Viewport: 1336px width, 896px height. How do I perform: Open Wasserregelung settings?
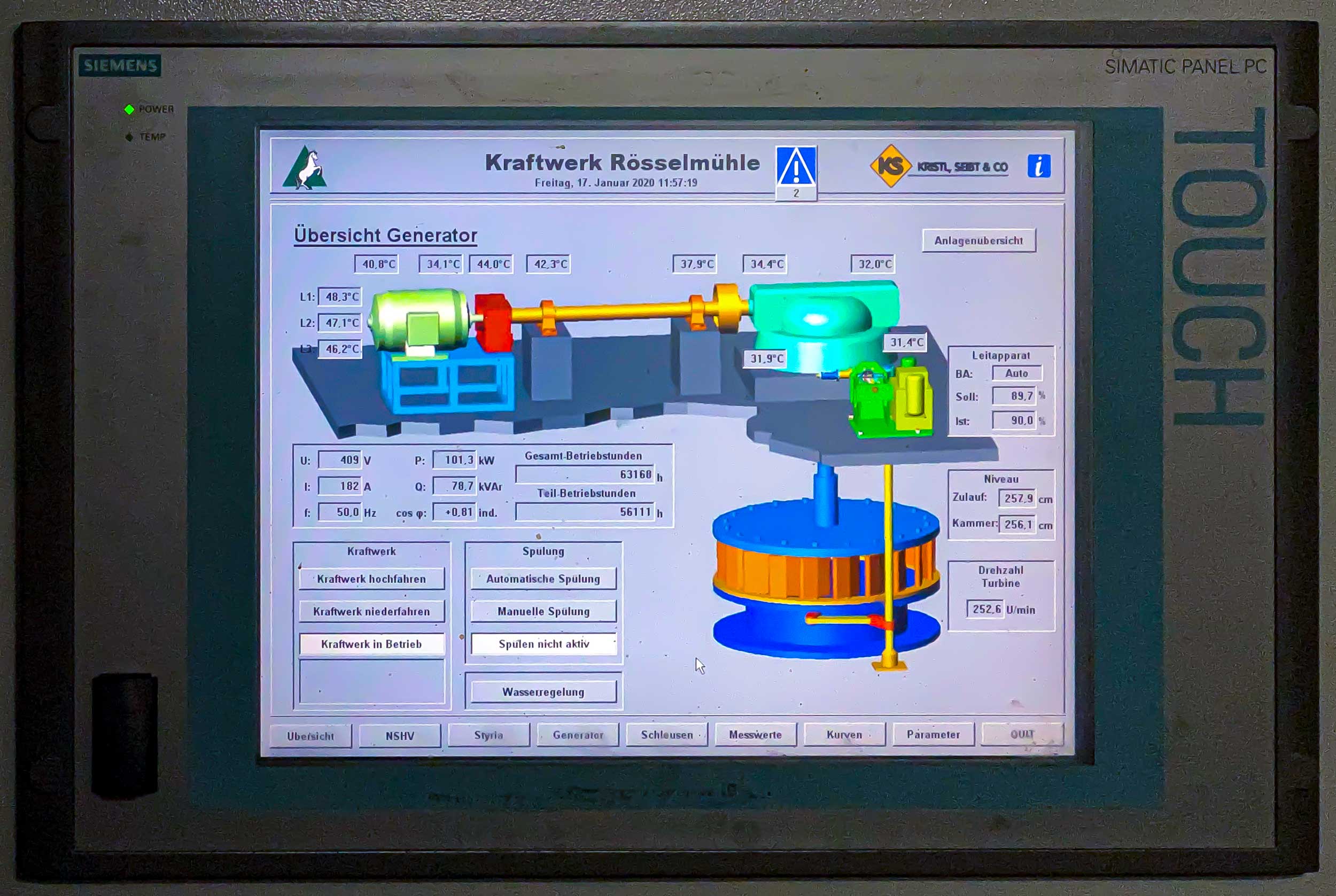pos(543,692)
